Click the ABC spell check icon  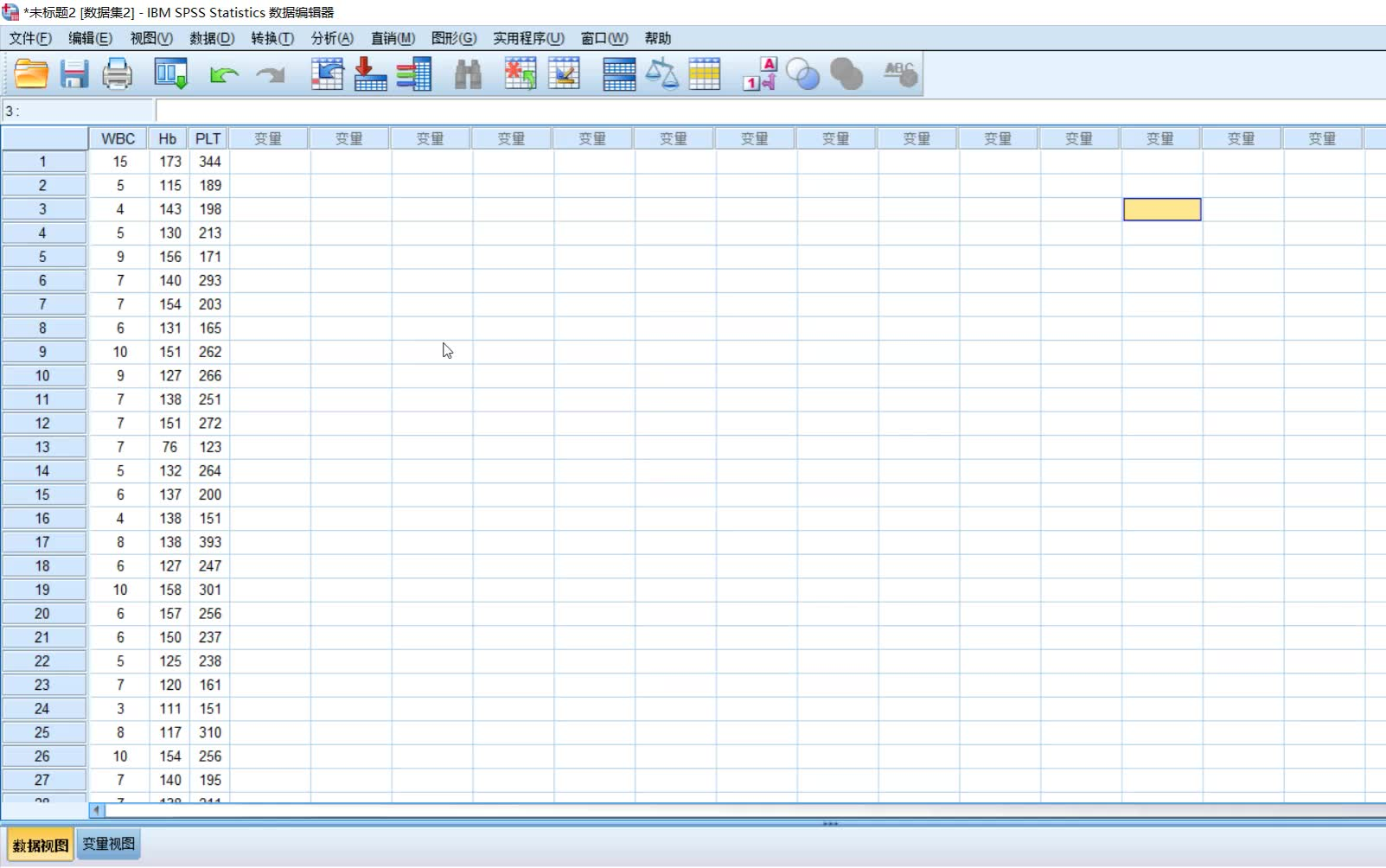(x=900, y=74)
